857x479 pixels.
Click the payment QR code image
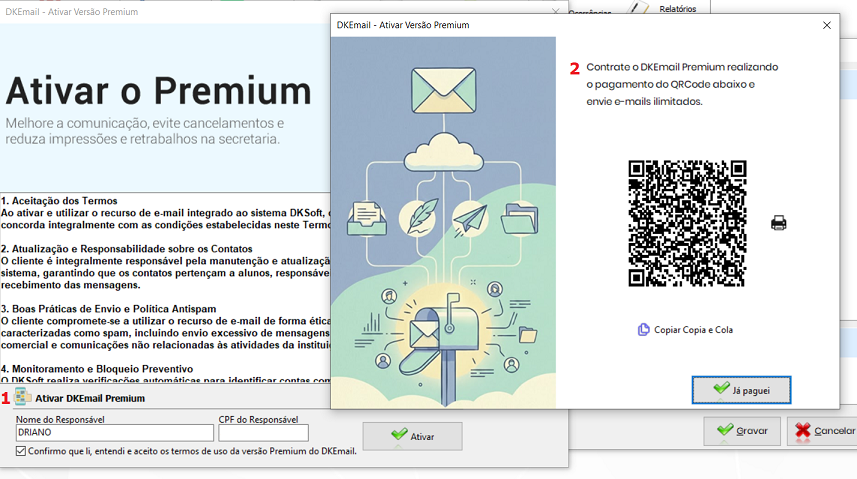687,223
